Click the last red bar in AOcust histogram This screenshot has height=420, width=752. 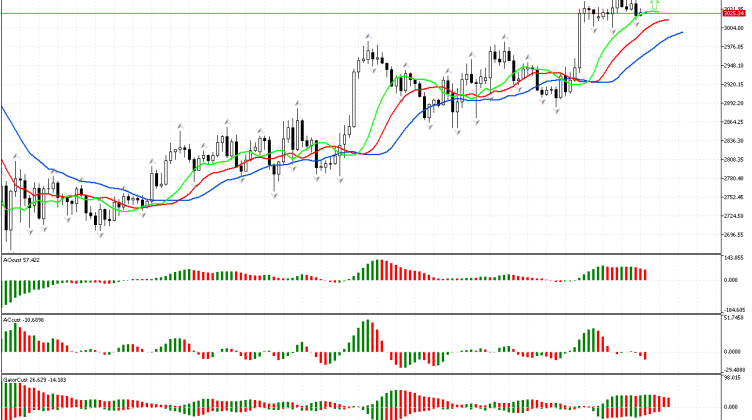[x=647, y=274]
